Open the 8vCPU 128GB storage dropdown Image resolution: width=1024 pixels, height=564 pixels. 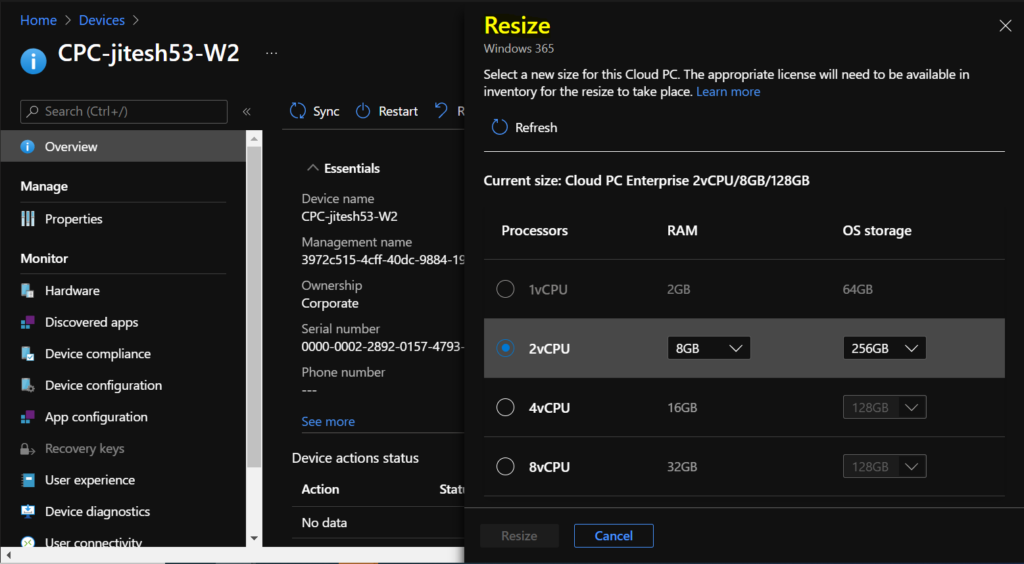pos(884,467)
